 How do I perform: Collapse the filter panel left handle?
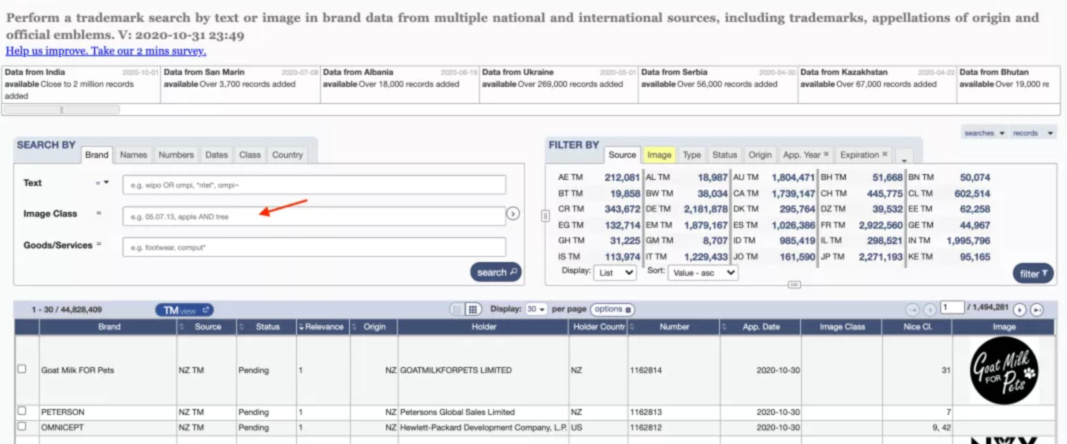[x=544, y=216]
